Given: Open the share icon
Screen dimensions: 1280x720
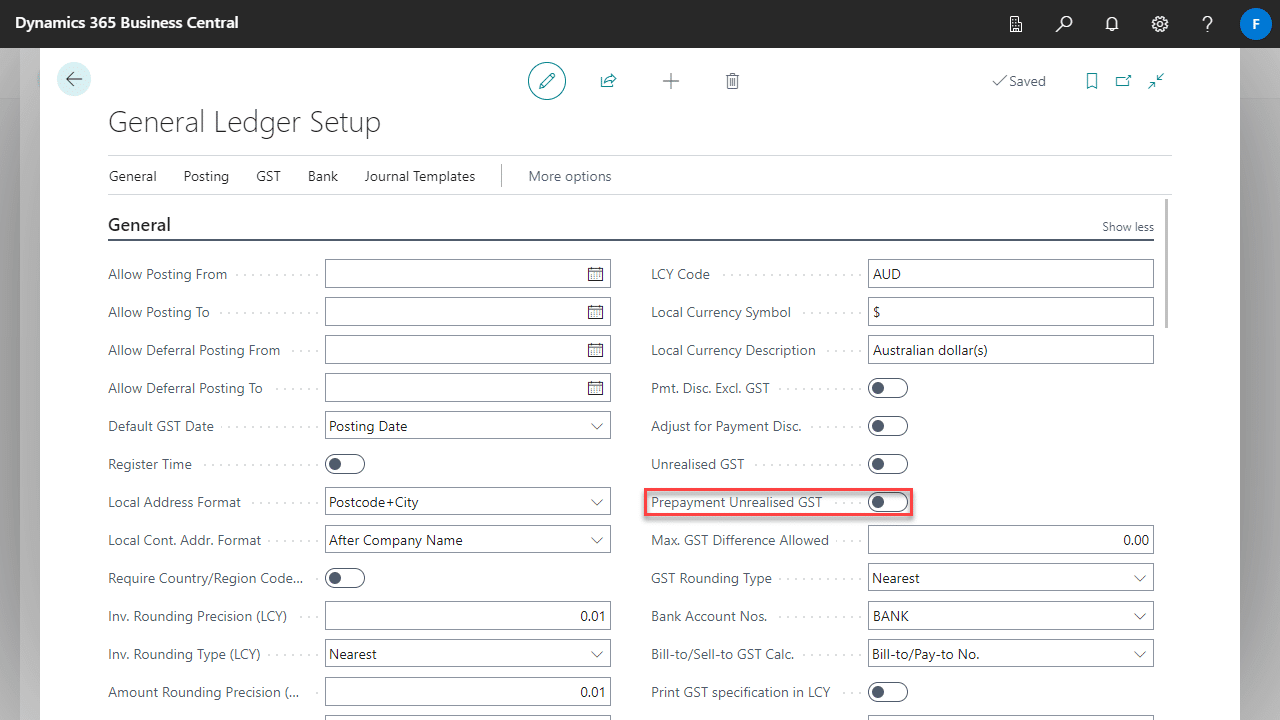Looking at the screenshot, I should click(x=608, y=81).
